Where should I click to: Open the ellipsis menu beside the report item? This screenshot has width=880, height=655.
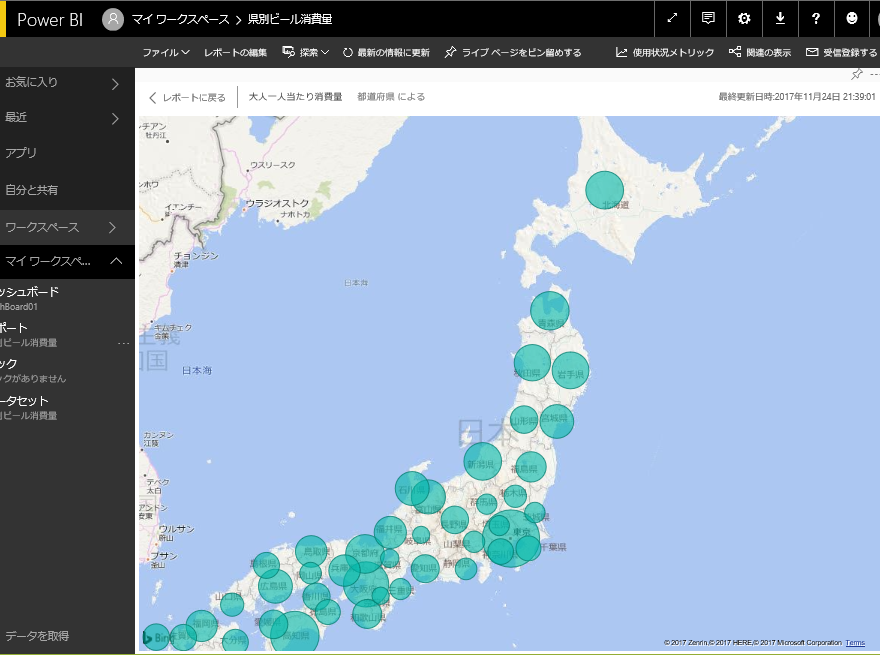pyautogui.click(x=123, y=343)
